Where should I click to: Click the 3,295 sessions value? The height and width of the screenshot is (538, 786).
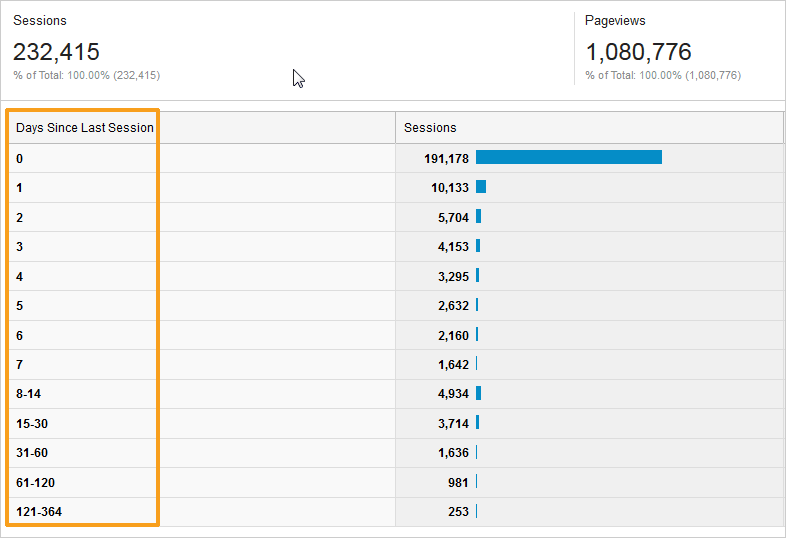pyautogui.click(x=453, y=277)
